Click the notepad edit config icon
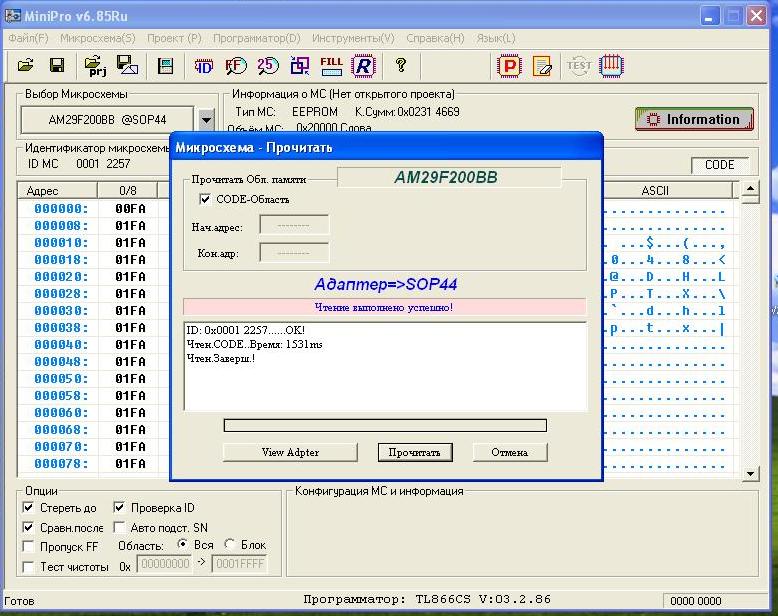Image resolution: width=778 pixels, height=616 pixels. [x=542, y=66]
